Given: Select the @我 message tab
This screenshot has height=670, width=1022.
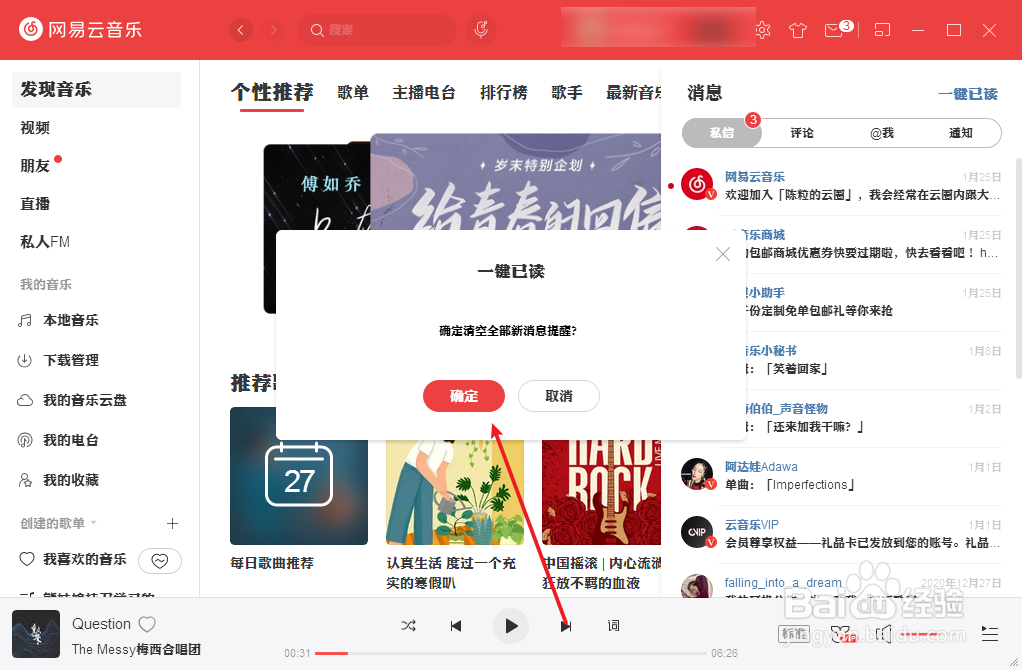Looking at the screenshot, I should [x=881, y=133].
